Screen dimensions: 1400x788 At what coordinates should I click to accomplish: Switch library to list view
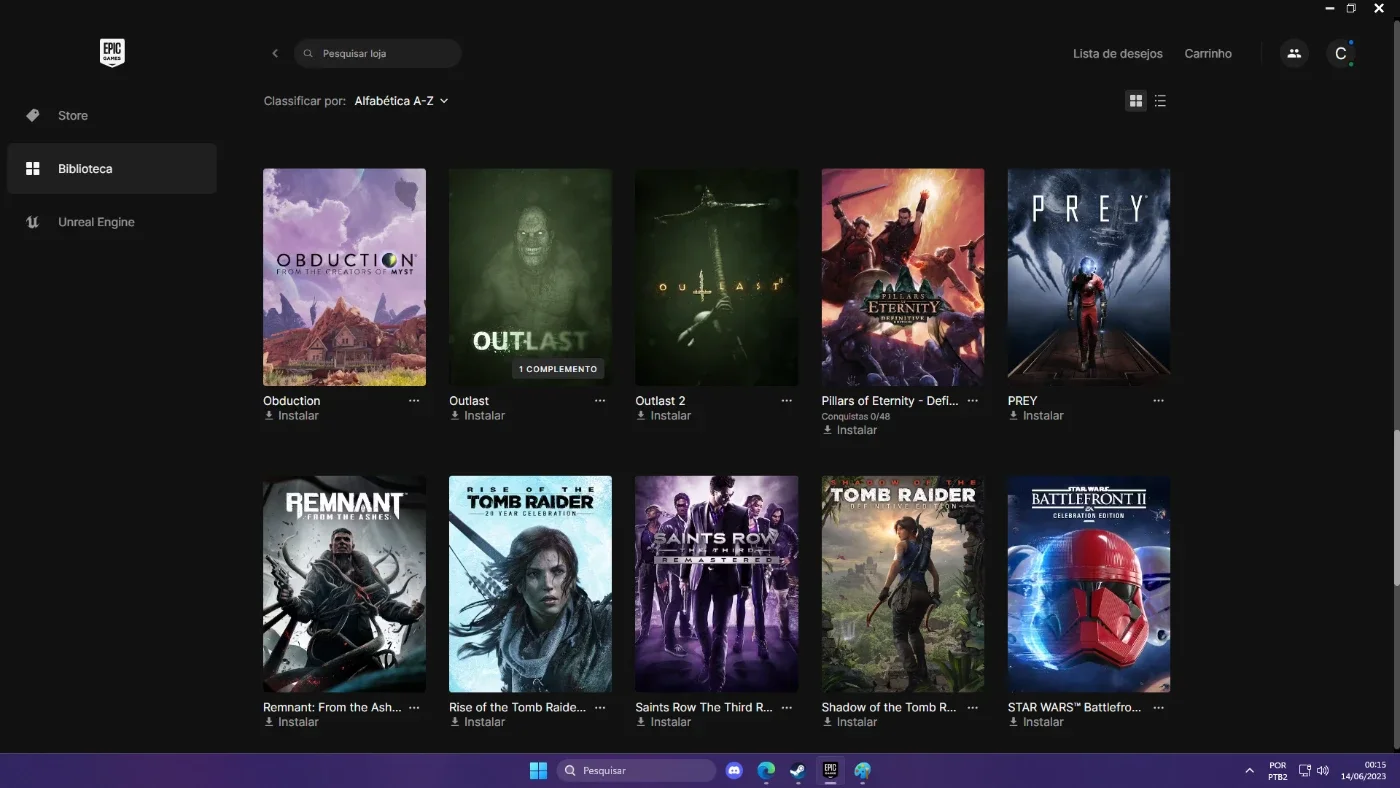point(1160,101)
